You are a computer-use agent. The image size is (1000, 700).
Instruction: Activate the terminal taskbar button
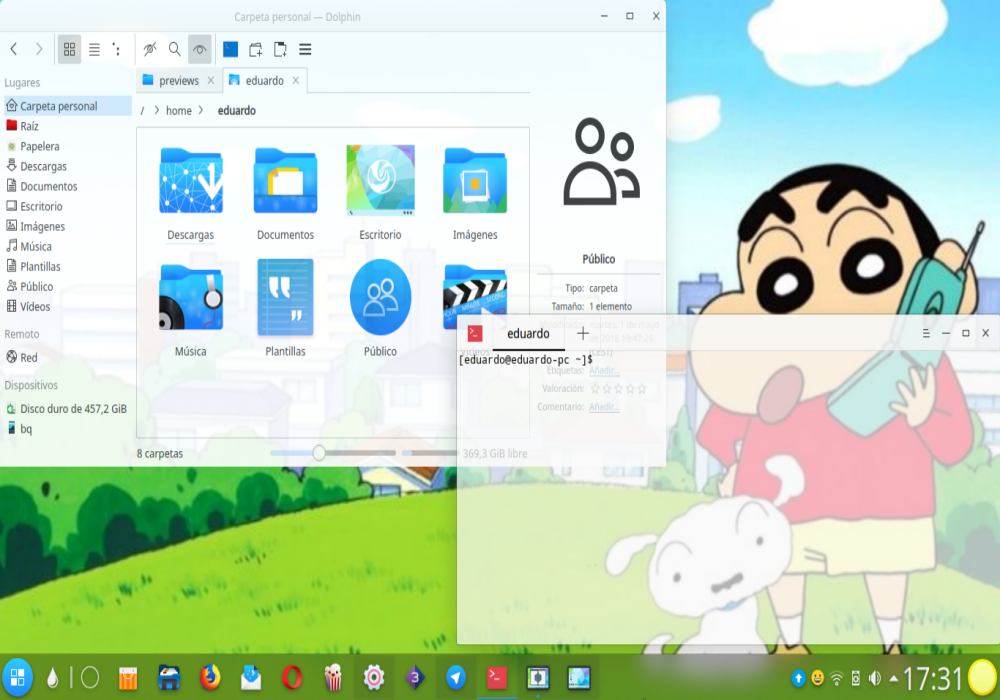click(x=496, y=677)
